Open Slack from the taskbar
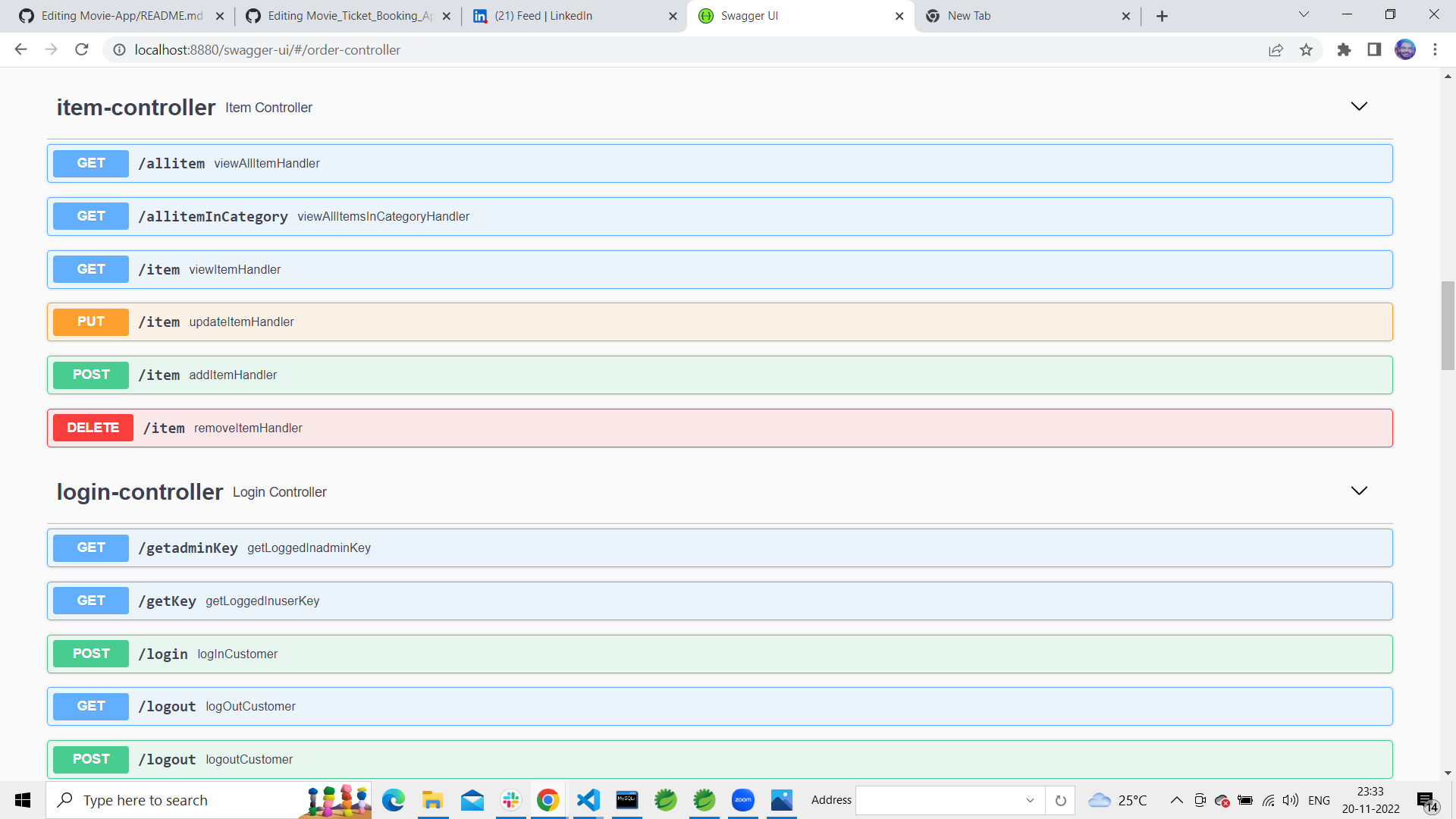Viewport: 1456px width, 819px height. tap(510, 800)
